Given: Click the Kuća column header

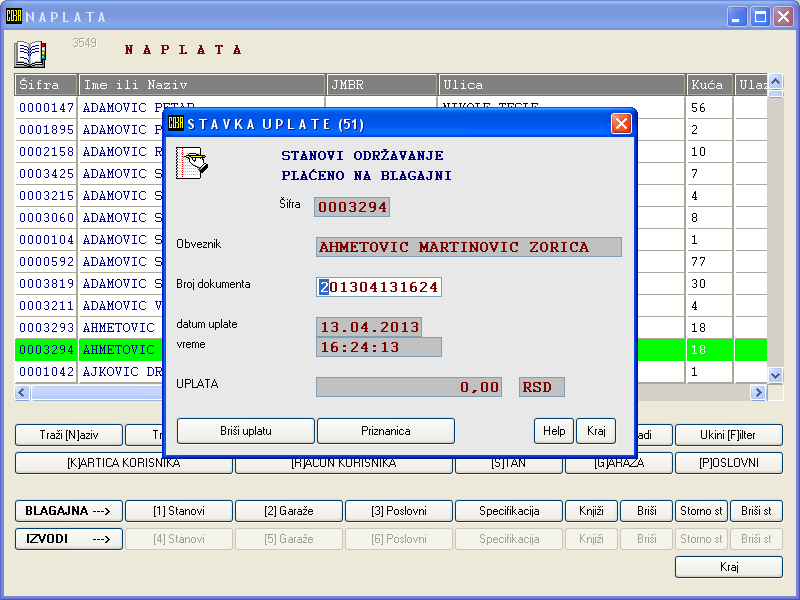Looking at the screenshot, I should coord(710,85).
